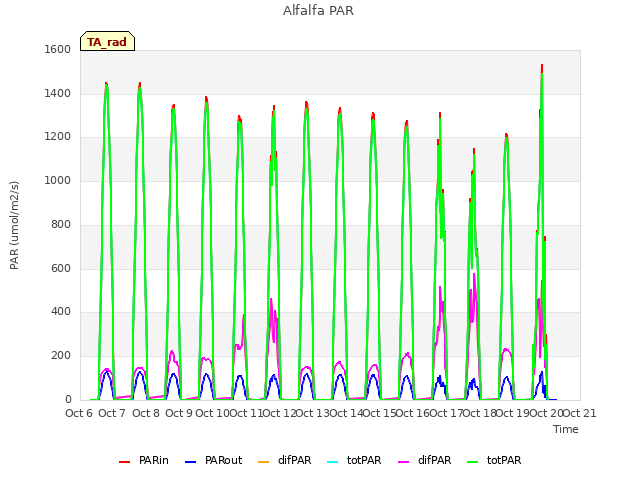Screen dimensions: 640x480
Task: Click the Oct 7 x-axis tick label
Action: tap(112, 413)
